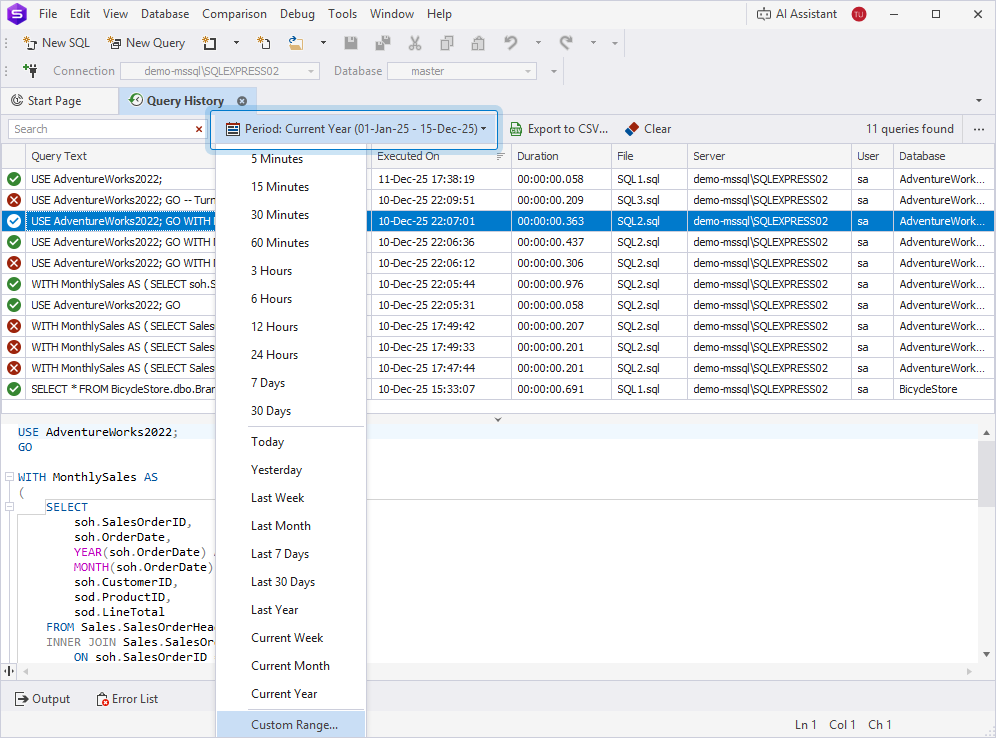This screenshot has width=996, height=738.
Task: Click status icon of row executed 22:09:51
Action: tap(14, 200)
